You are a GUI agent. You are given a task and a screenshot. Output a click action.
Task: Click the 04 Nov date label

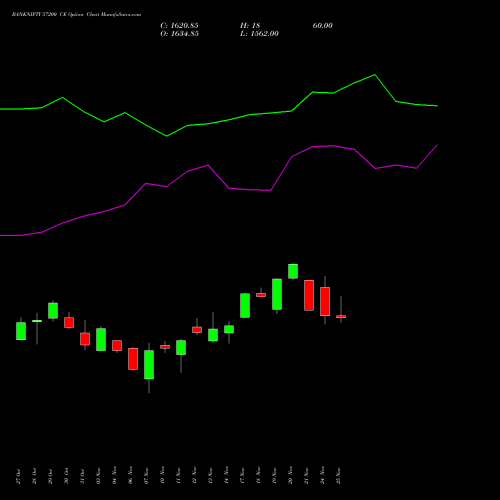click(x=114, y=476)
